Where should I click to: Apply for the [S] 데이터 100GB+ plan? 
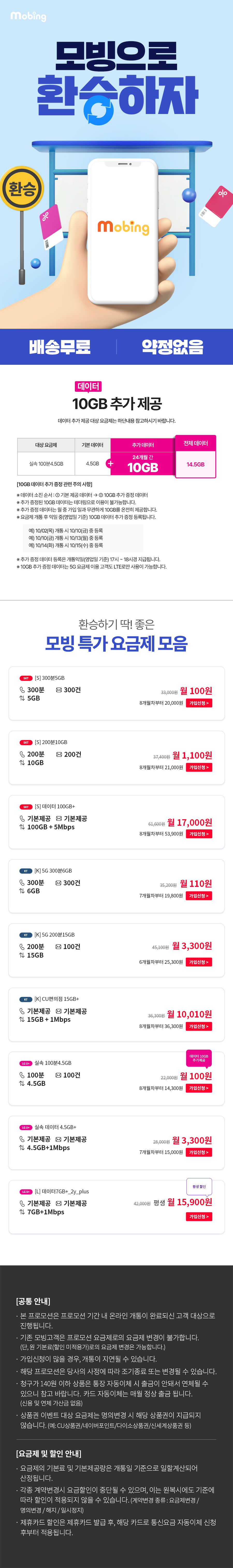[199, 834]
